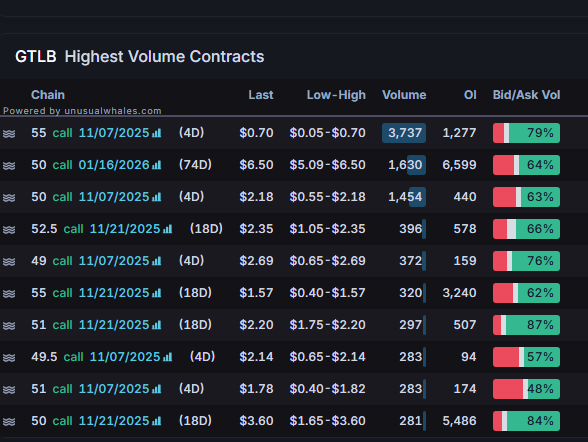The image size is (588, 442).
Task: Open chart icon for 49.5 call 11/07/2025
Action: coord(168,357)
